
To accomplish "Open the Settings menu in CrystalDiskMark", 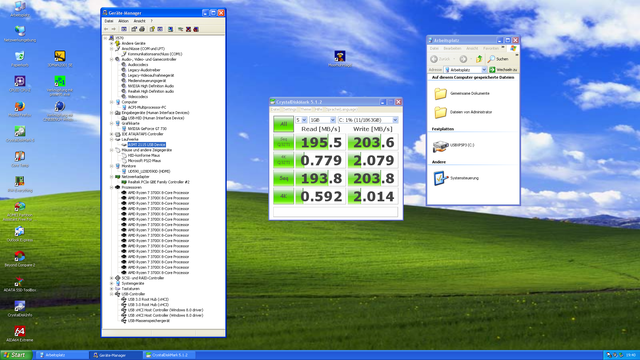I will click(x=290, y=109).
